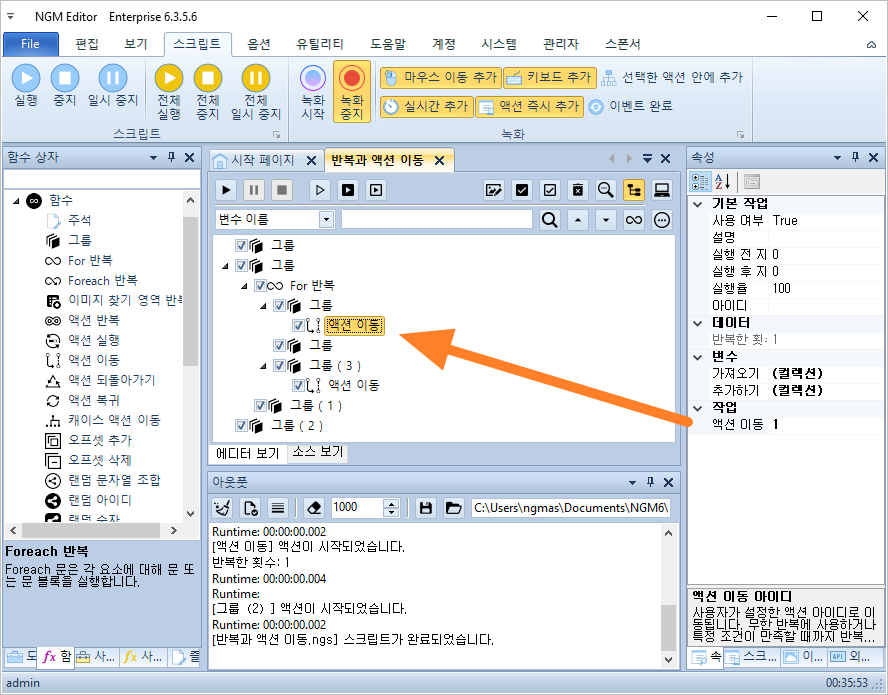Viewport: 888px width, 695px height.
Task: Click the delete icon in editor toolbar
Action: click(x=578, y=190)
